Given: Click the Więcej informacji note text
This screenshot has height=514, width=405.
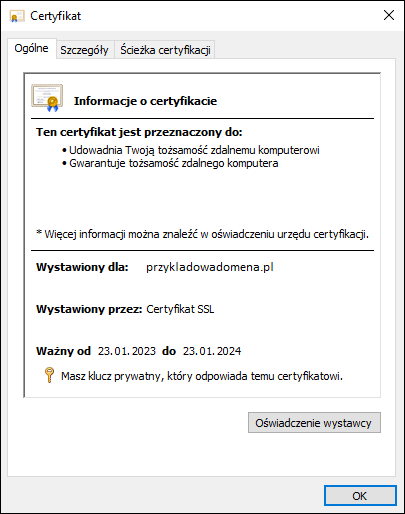Looking at the screenshot, I should [x=202, y=234].
